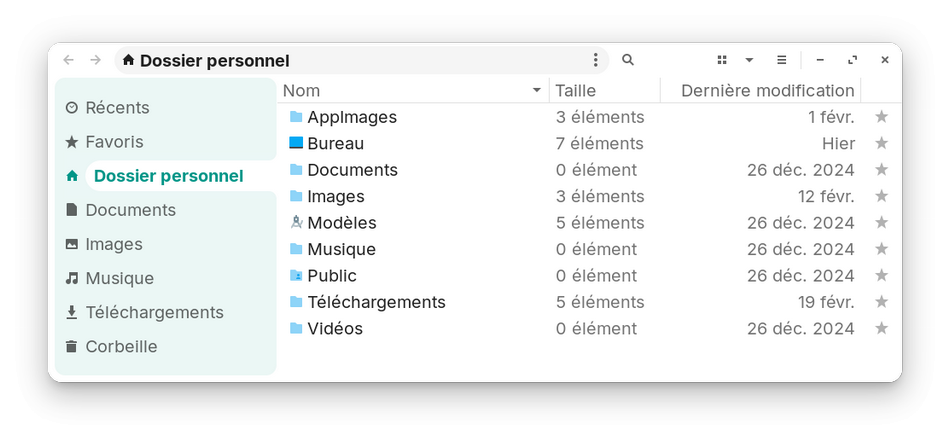Viewport: 950px width, 436px height.
Task: Mark Vidéos folder as favorite
Action: pos(881,329)
